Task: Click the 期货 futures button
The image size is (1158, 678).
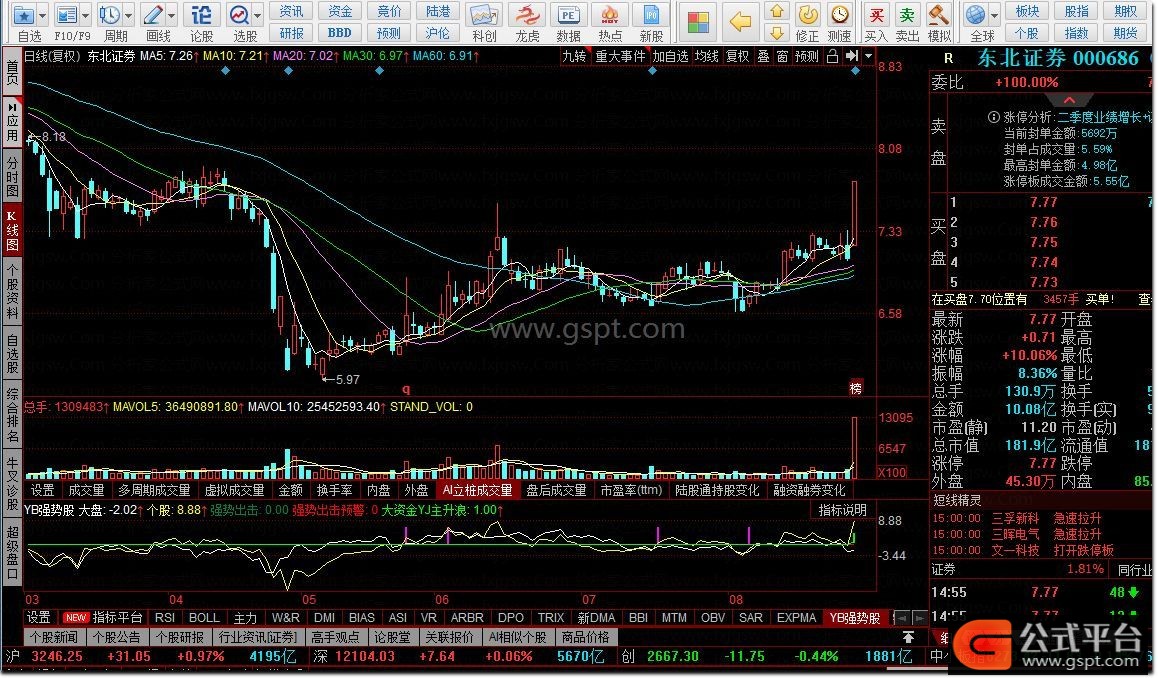Action: [1126, 32]
